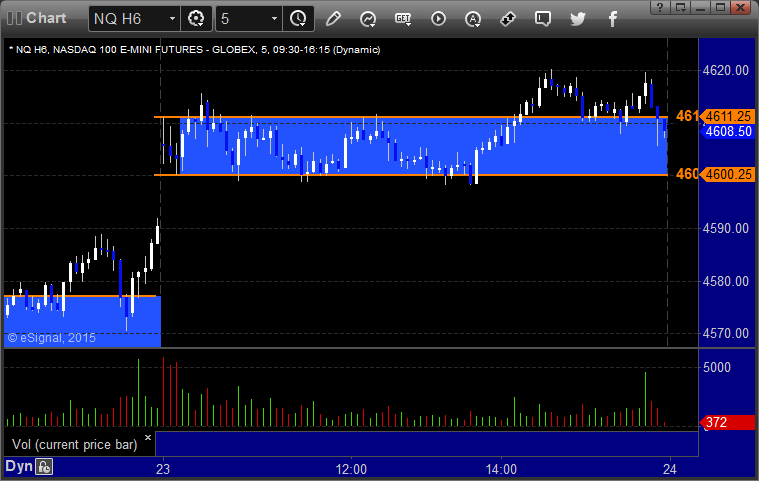Click the 5000 volume axis value

tap(717, 367)
